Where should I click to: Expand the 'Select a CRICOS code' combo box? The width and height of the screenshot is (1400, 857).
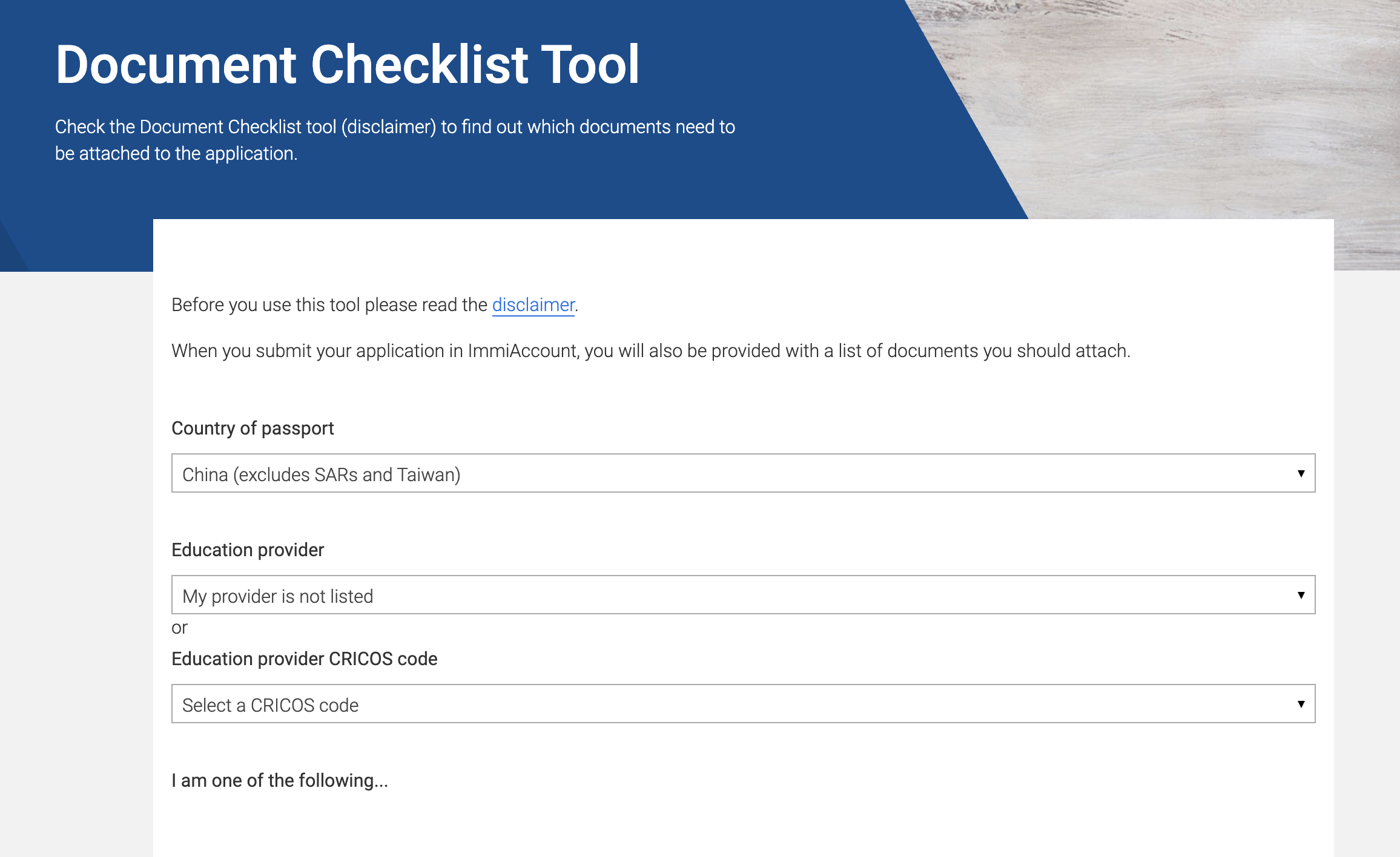(743, 704)
